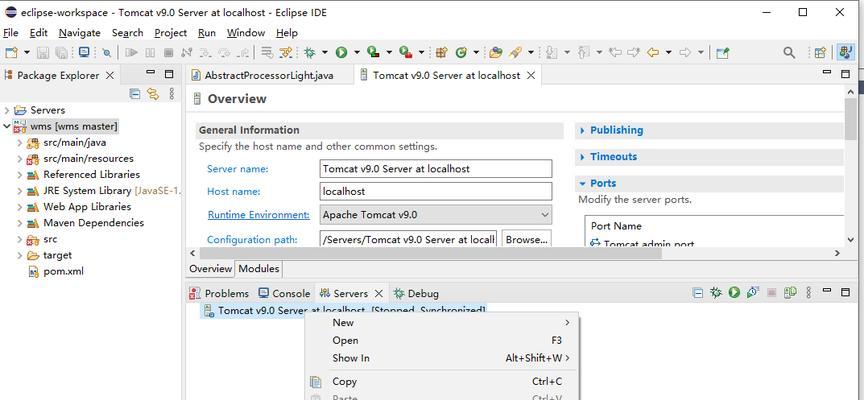The width and height of the screenshot is (864, 400).
Task: Choose Copy in the context menu
Action: (x=442, y=381)
